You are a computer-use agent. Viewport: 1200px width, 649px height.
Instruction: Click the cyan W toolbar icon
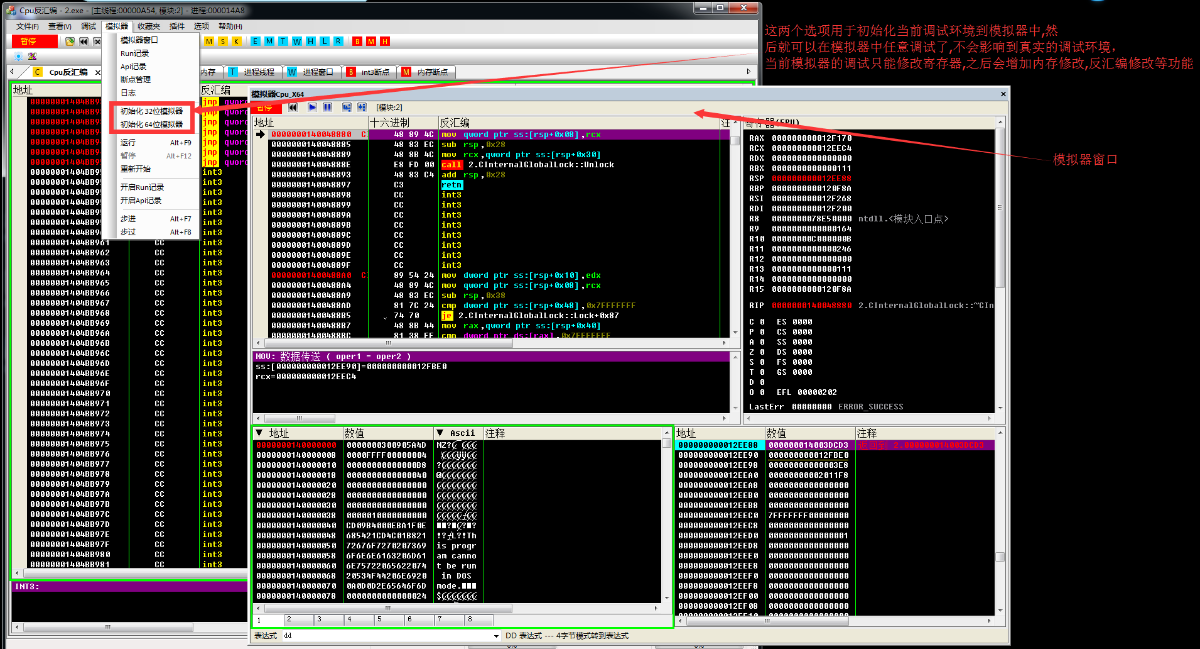[x=296, y=41]
